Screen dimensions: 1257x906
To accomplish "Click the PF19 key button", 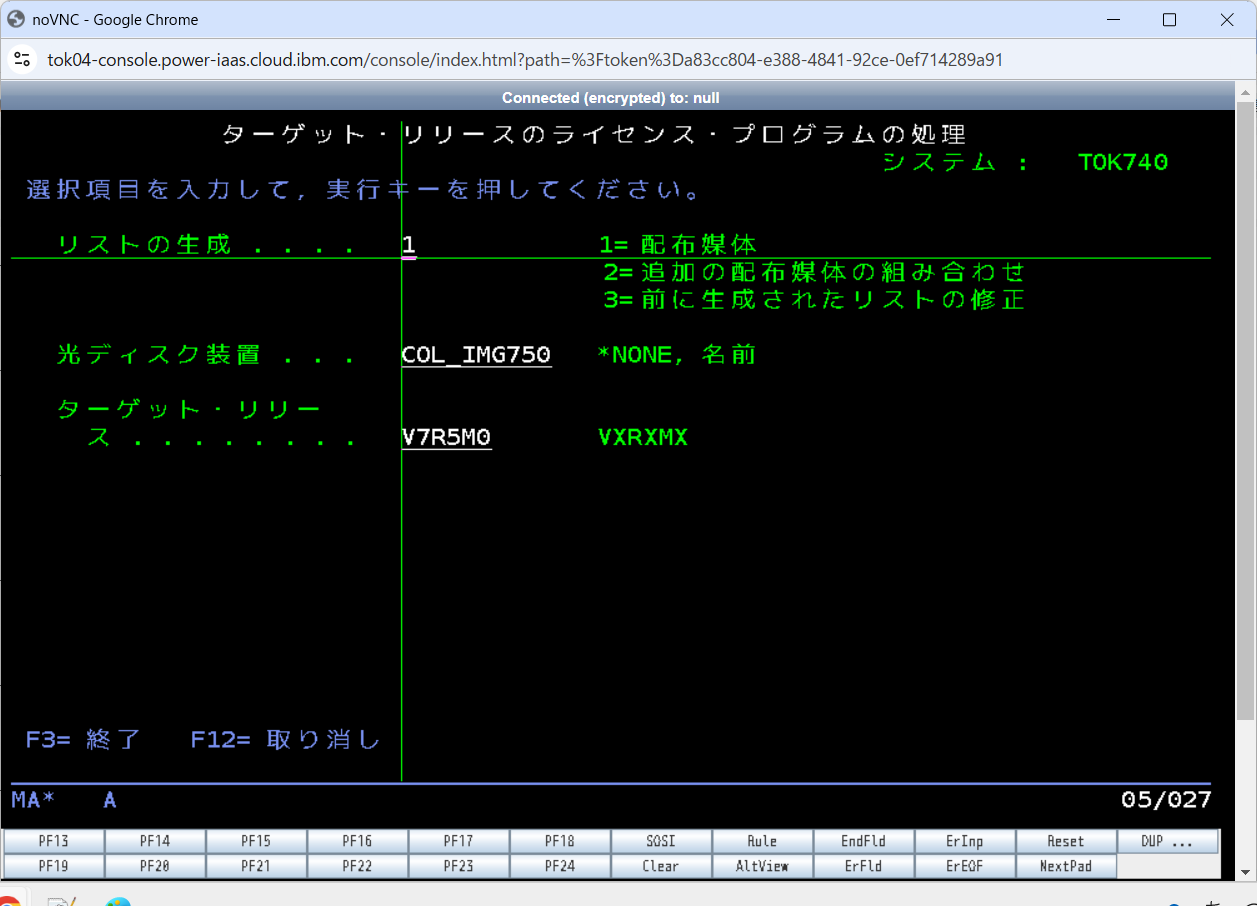I will pos(54,866).
